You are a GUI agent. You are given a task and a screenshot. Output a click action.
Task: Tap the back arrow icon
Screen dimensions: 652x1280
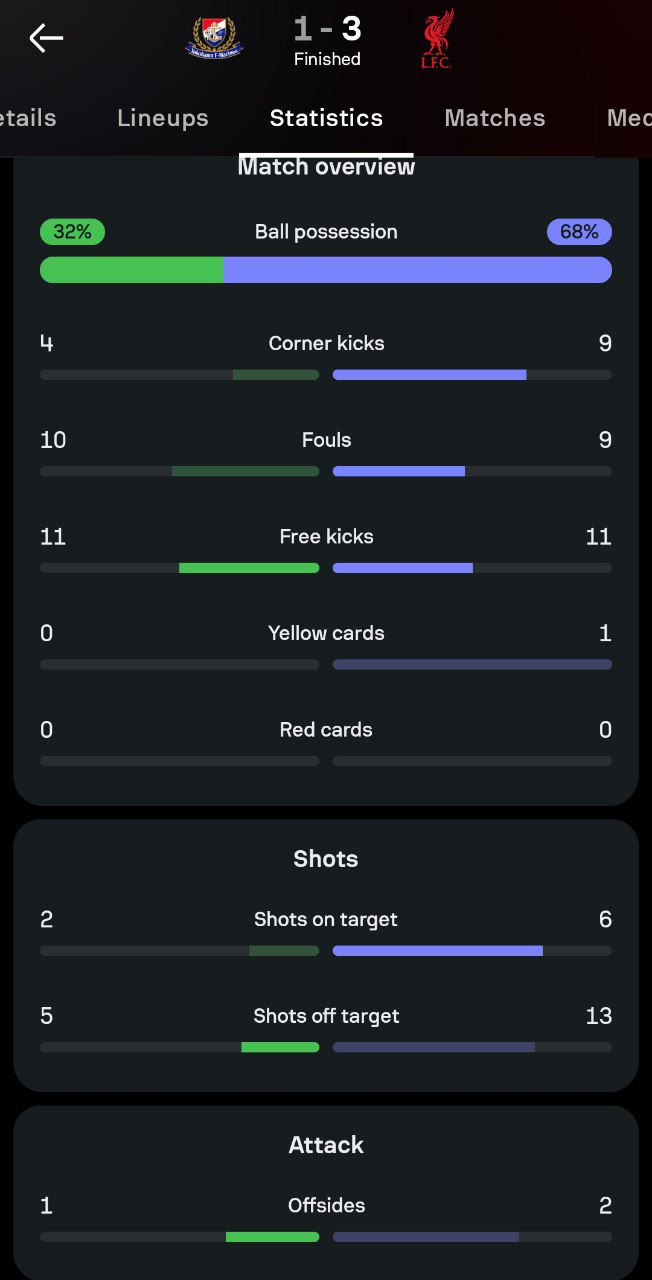tap(46, 38)
